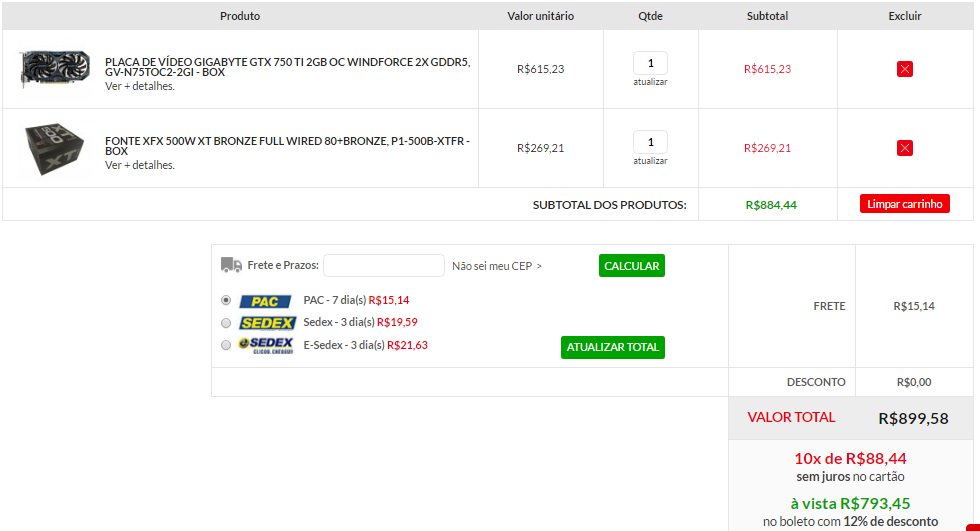This screenshot has height=531, width=980.
Task: Click the red subtotal R$269,21
Action: coord(767,148)
